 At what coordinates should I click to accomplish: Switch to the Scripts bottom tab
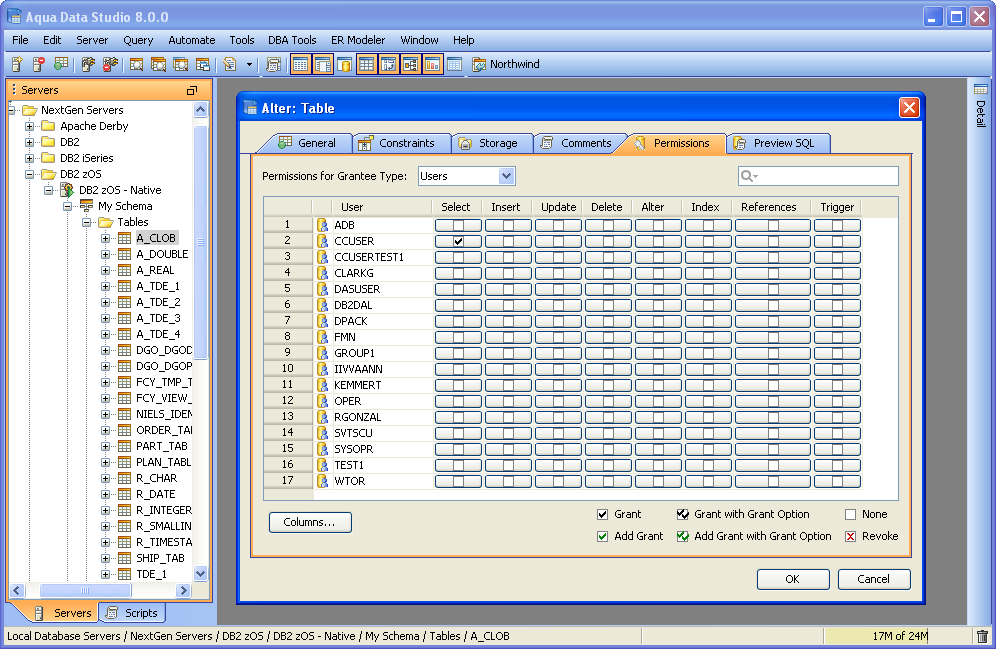tap(132, 613)
